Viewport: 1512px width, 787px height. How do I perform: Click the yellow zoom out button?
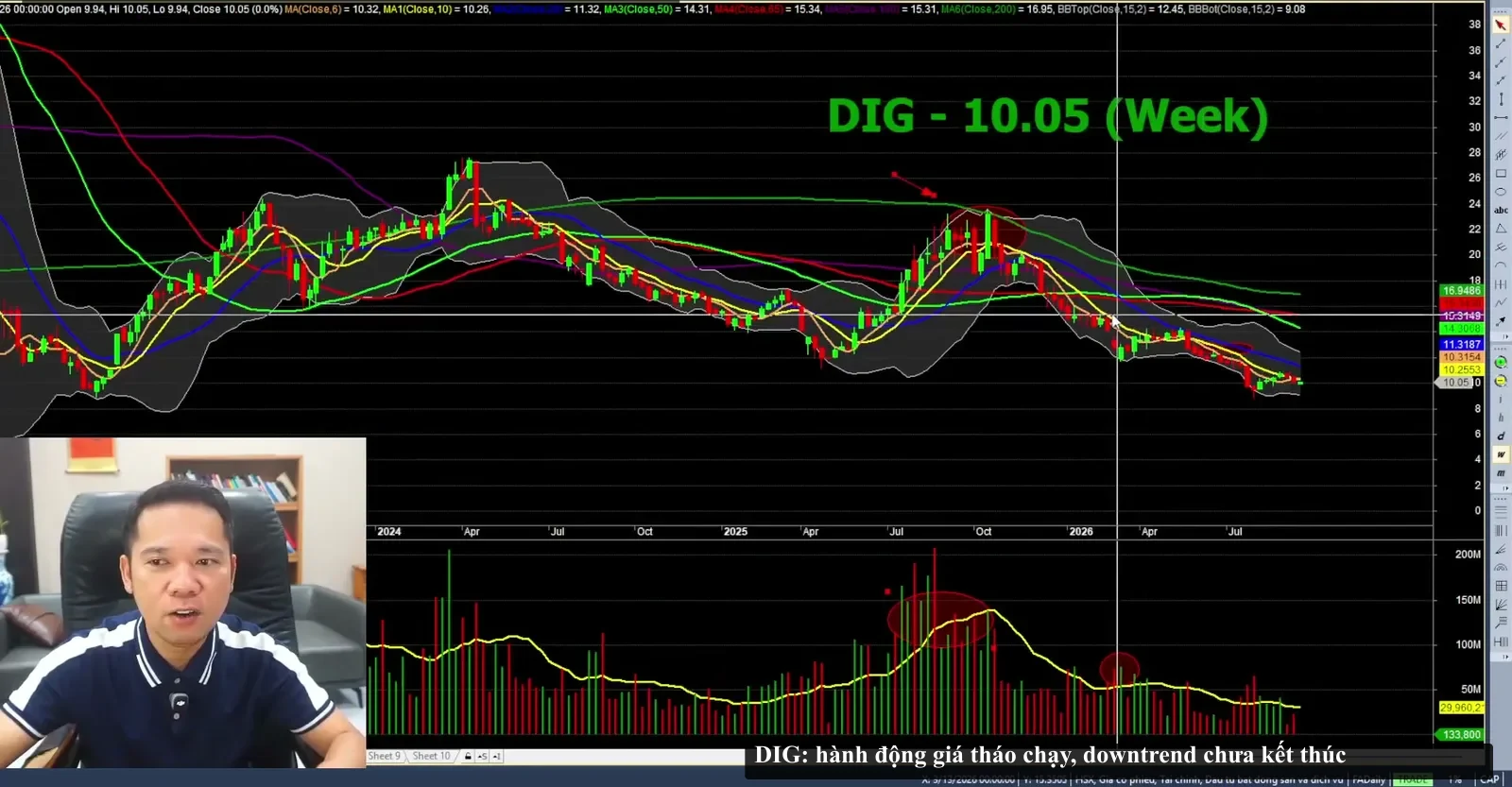coord(1501,382)
